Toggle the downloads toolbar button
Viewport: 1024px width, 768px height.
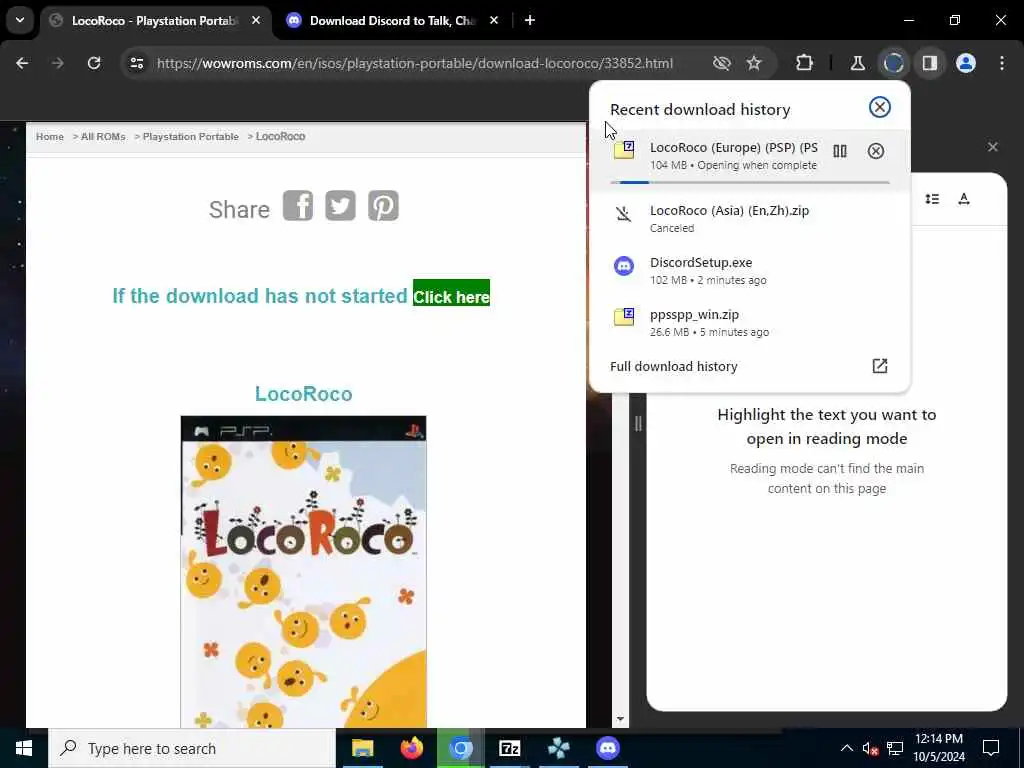coord(893,63)
